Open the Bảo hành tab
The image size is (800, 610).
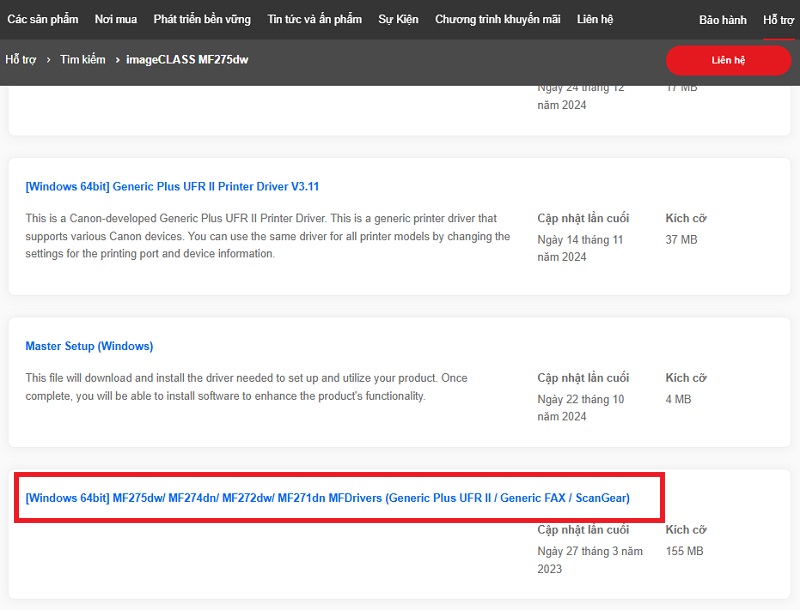pyautogui.click(x=723, y=20)
